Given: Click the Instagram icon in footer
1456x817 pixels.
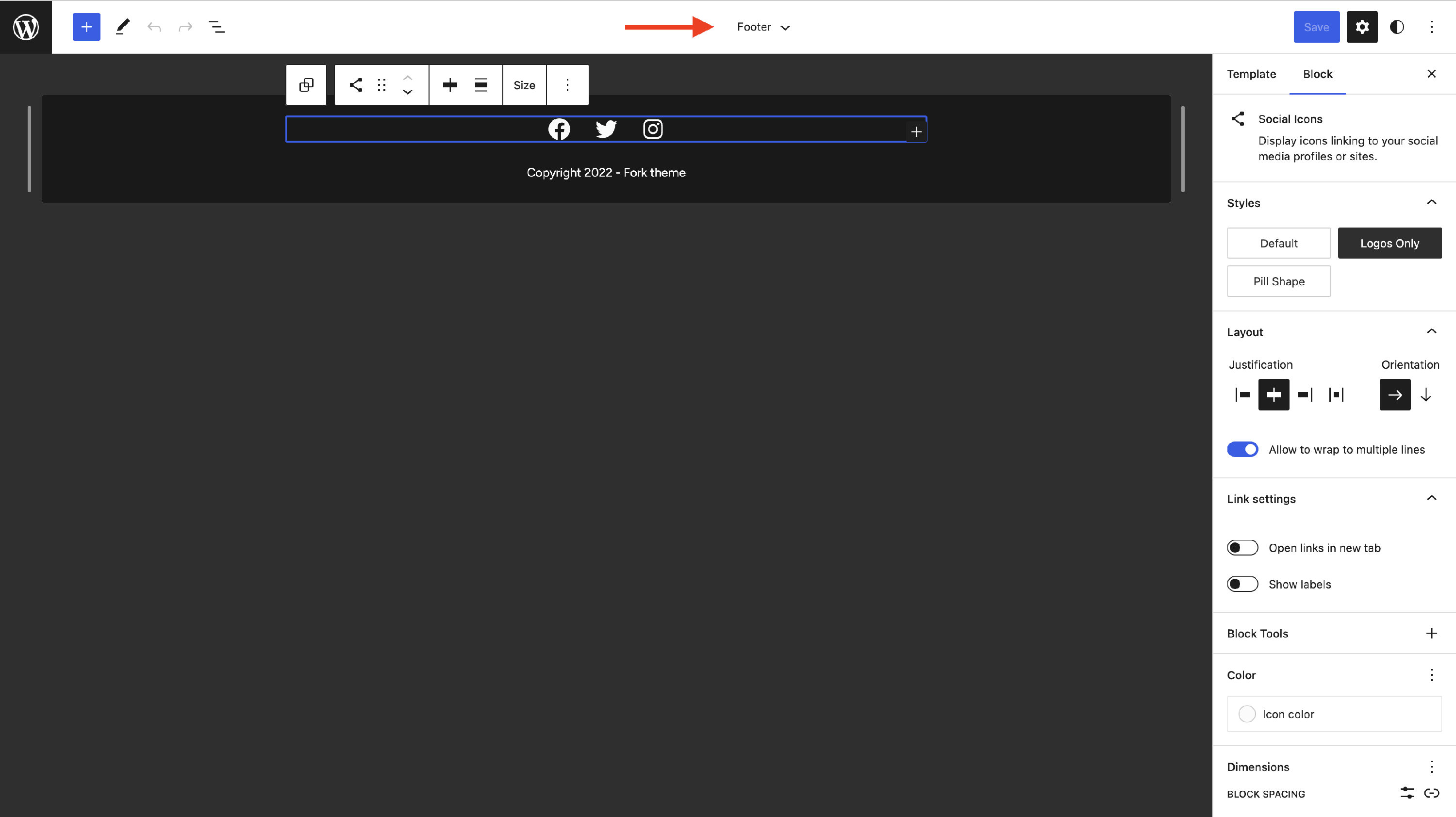Looking at the screenshot, I should coord(653,129).
